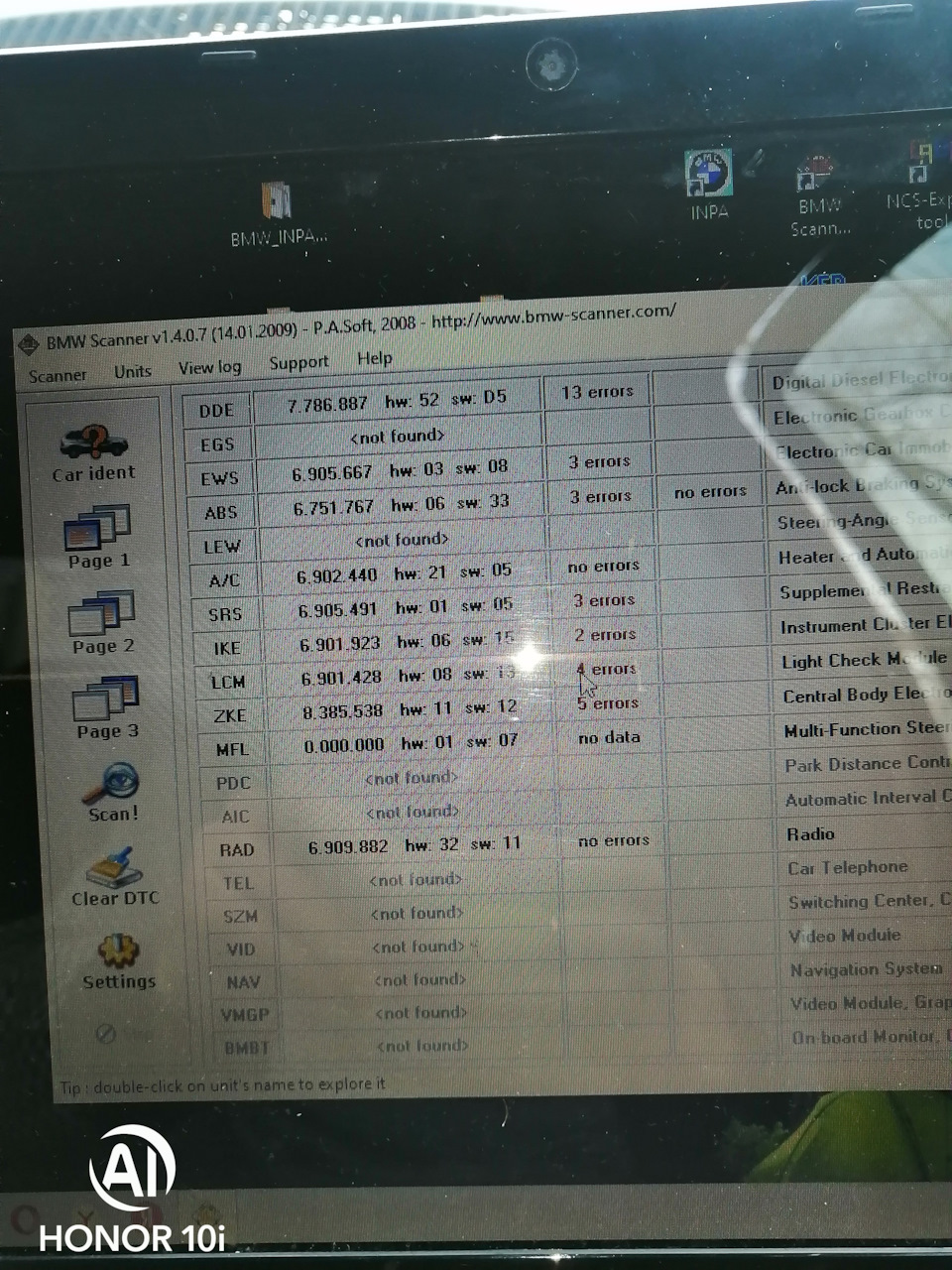Select the ZKE unit button
The height and width of the screenshot is (1270, 952).
click(230, 715)
